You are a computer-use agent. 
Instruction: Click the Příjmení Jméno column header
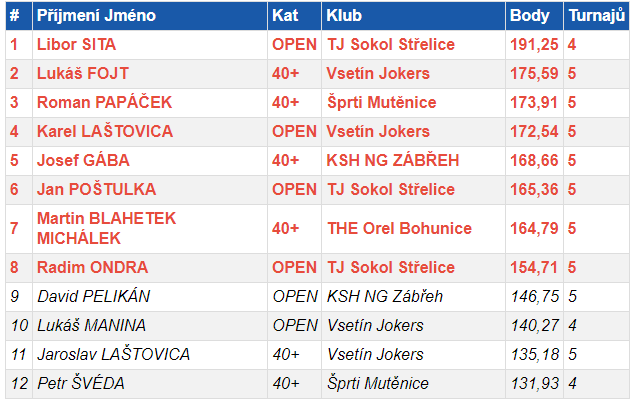(x=96, y=16)
